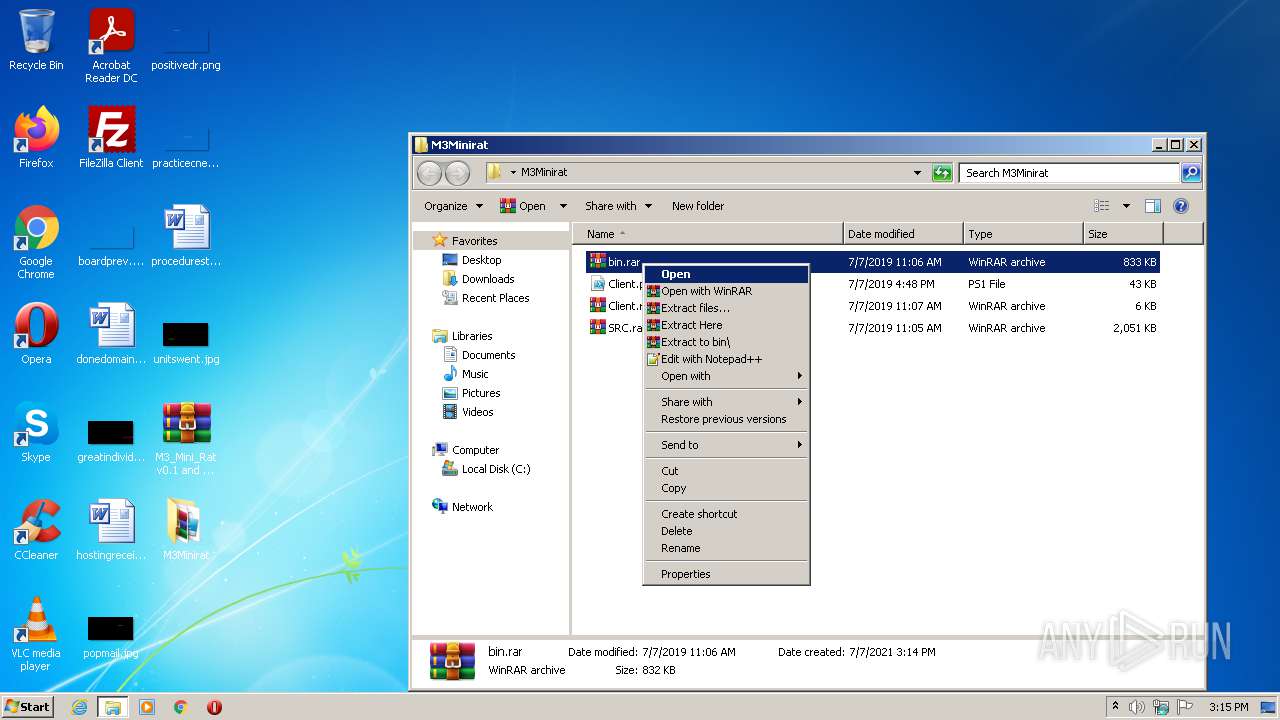Expand the Share with toolbar menu
The image size is (1280, 720).
pos(618,206)
